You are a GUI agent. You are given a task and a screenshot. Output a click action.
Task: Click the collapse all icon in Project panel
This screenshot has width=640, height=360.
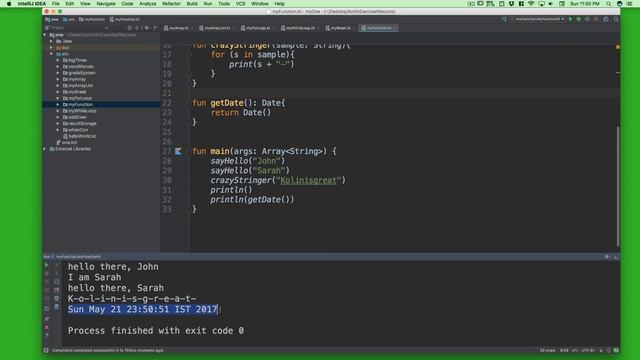click(x=137, y=28)
